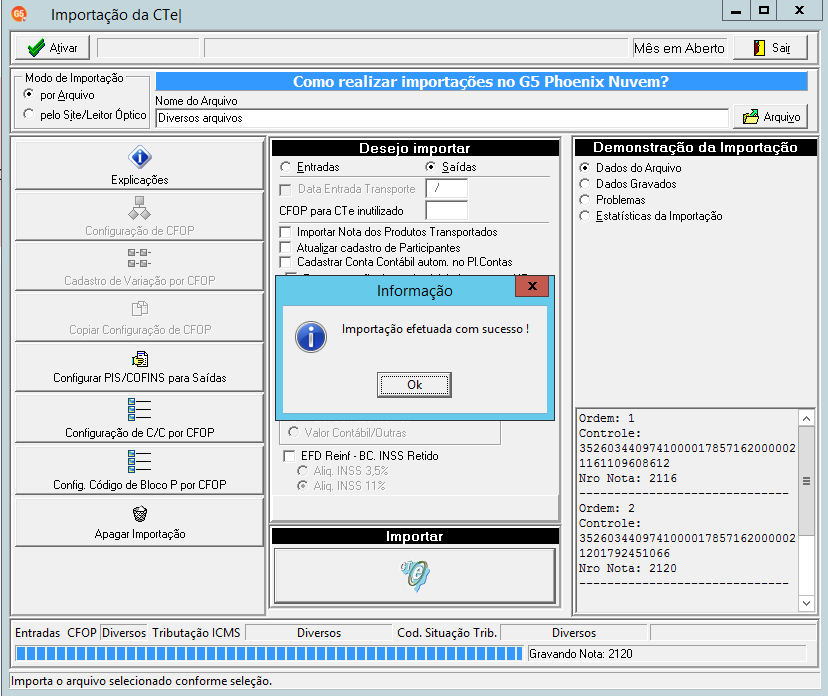The width and height of the screenshot is (828, 696).
Task: Select pelo Site/Leitor Óptico import mode
Action: click(29, 114)
